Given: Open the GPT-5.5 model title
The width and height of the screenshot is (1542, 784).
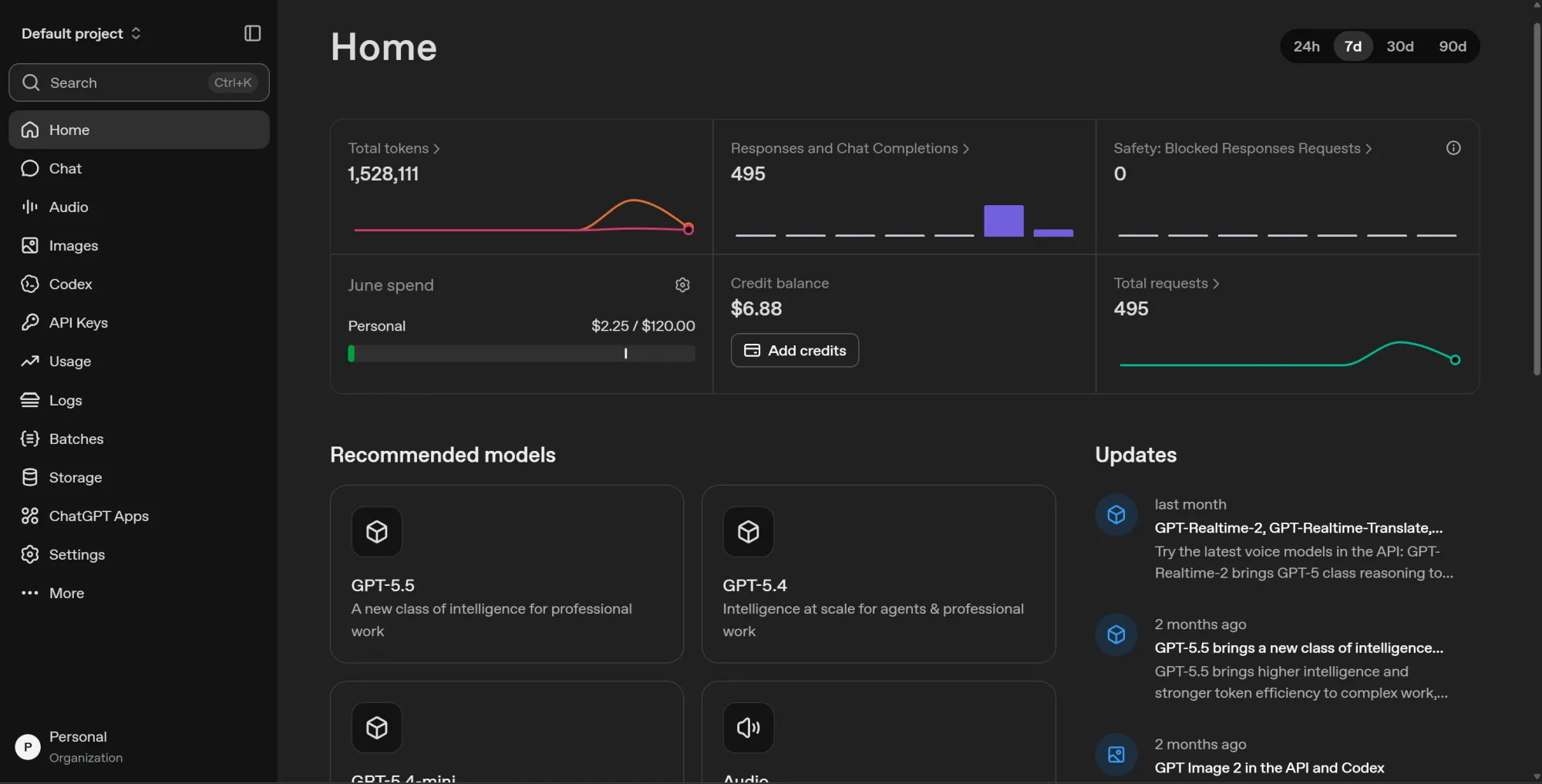Looking at the screenshot, I should click(382, 585).
